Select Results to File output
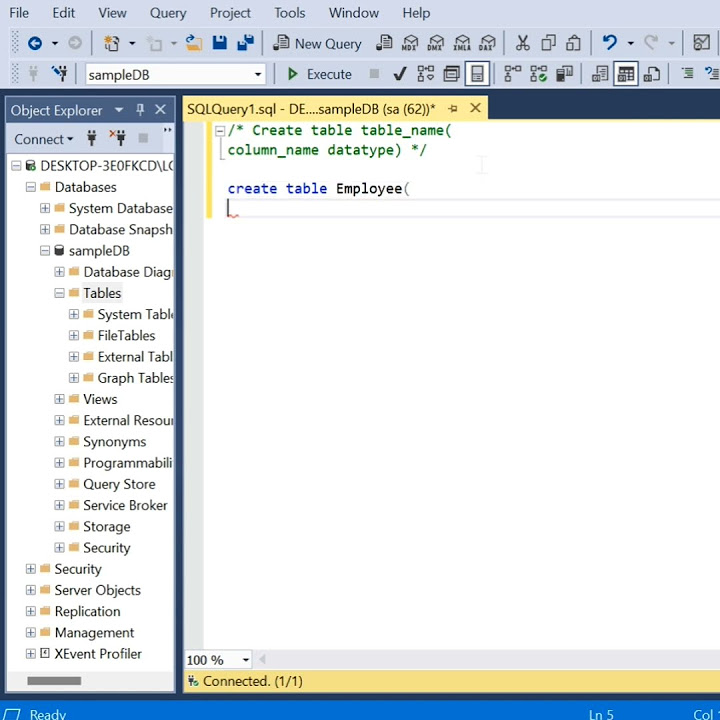The height and width of the screenshot is (720, 720). tap(652, 74)
